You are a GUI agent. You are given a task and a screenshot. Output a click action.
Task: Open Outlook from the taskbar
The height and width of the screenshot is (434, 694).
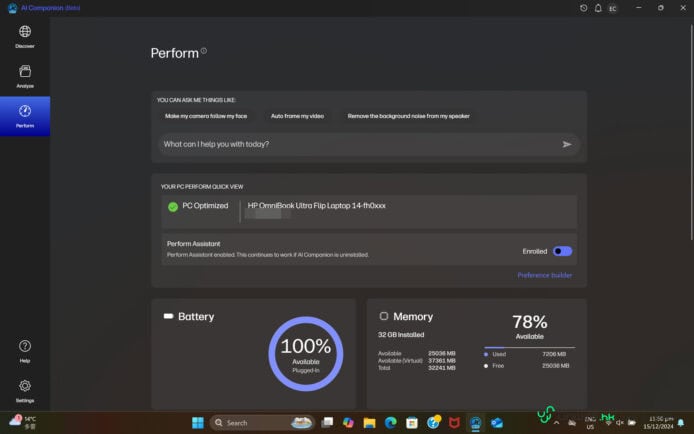click(497, 423)
